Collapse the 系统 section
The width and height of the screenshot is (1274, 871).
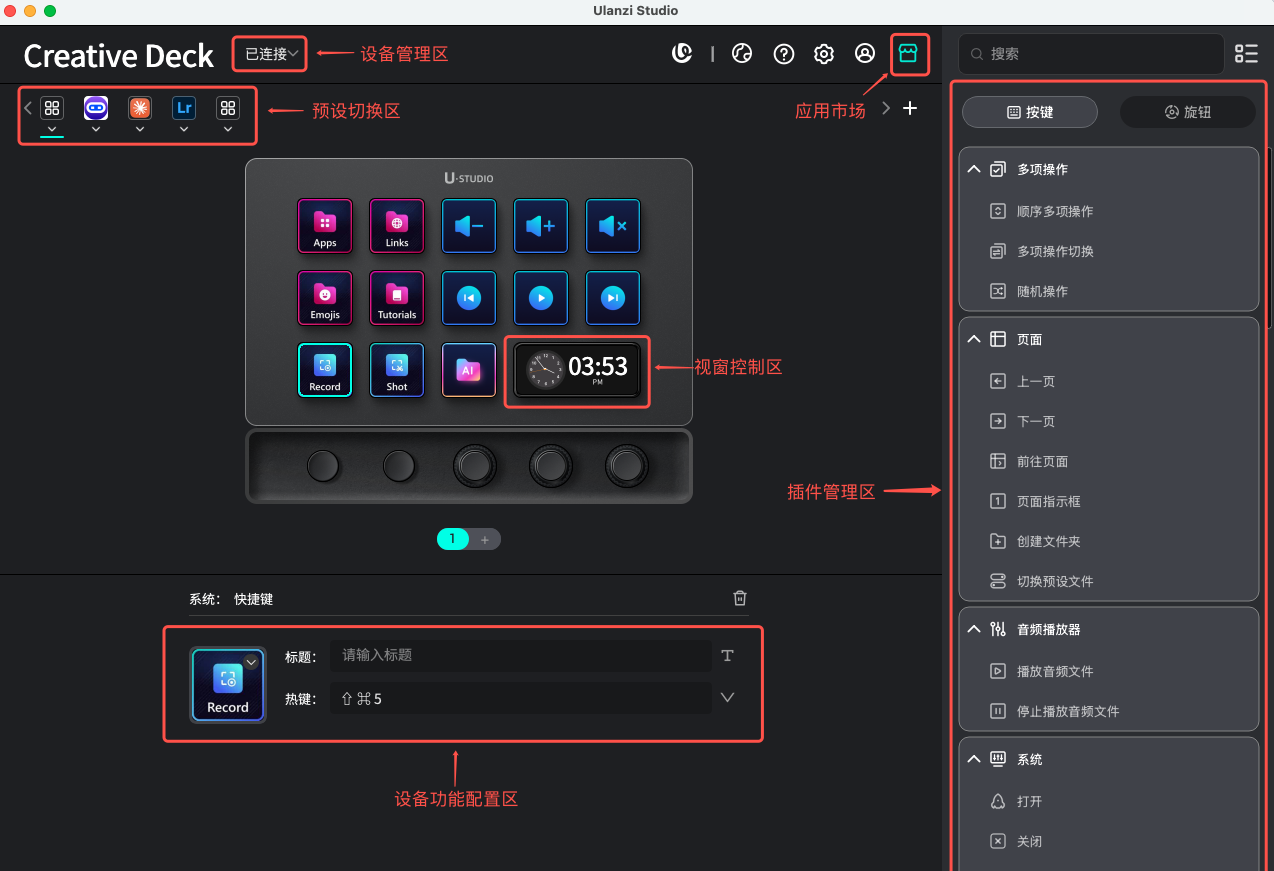[x=974, y=760]
